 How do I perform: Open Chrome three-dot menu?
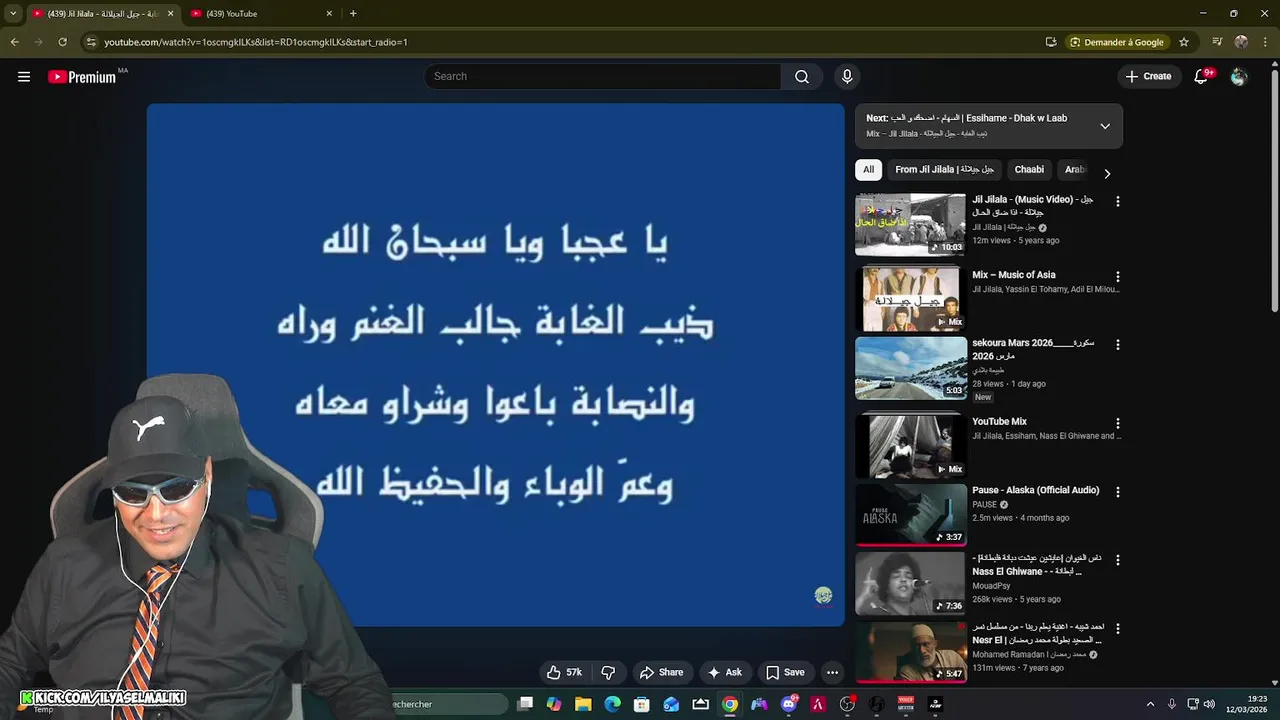(x=1265, y=42)
